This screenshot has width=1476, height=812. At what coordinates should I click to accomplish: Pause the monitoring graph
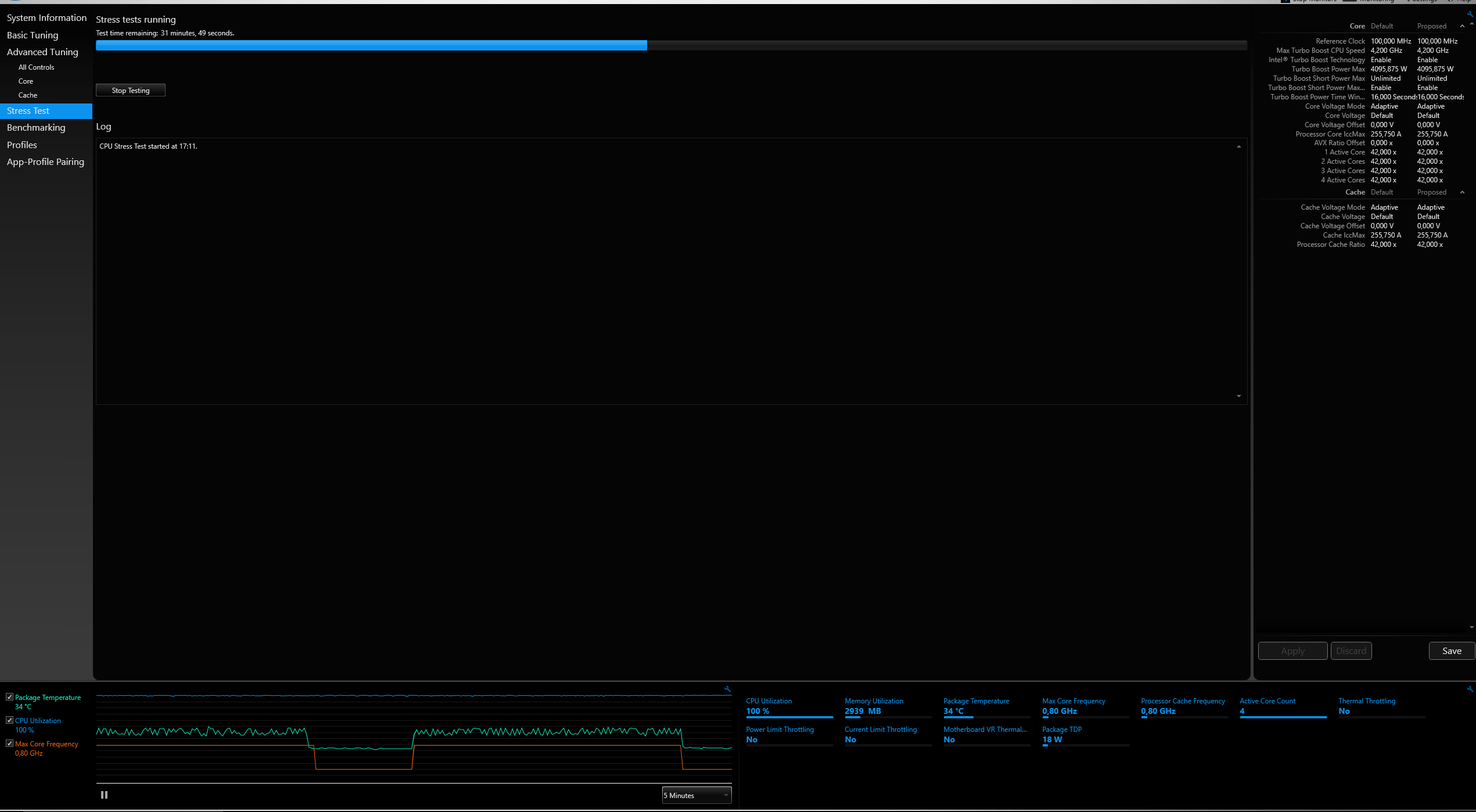click(104, 795)
